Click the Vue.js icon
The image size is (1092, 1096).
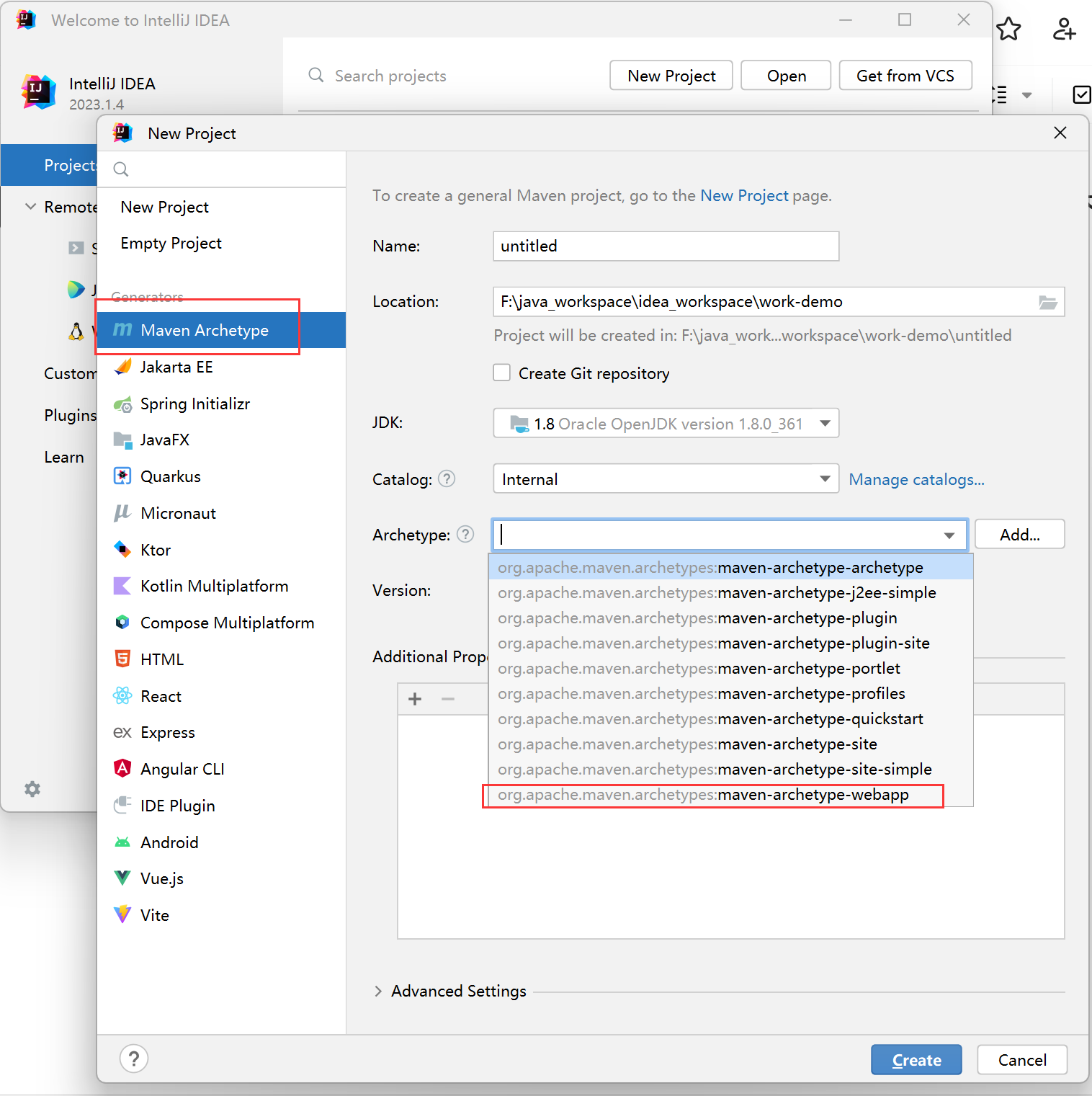(x=123, y=878)
